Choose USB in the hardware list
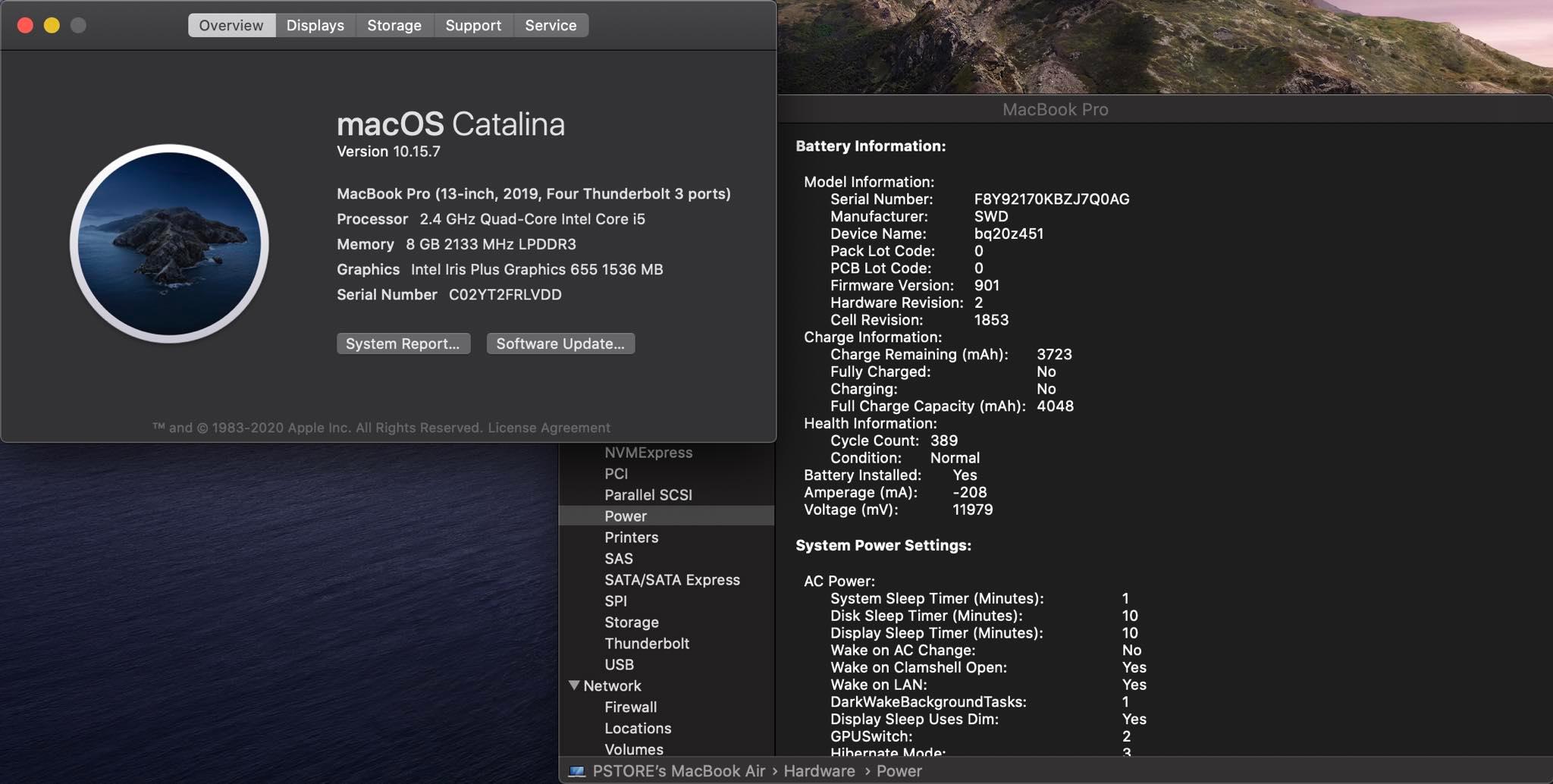Viewport: 1553px width, 784px height. click(619, 664)
